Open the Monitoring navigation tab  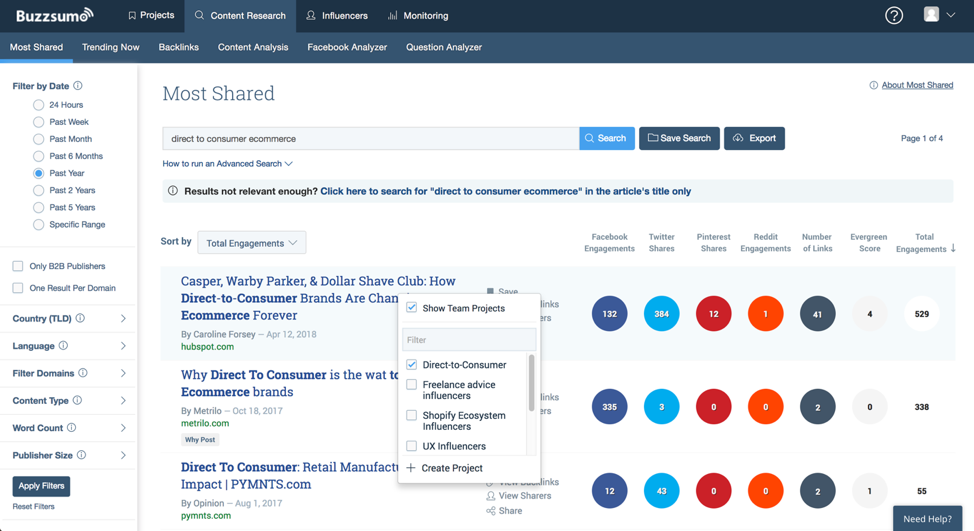tap(418, 16)
